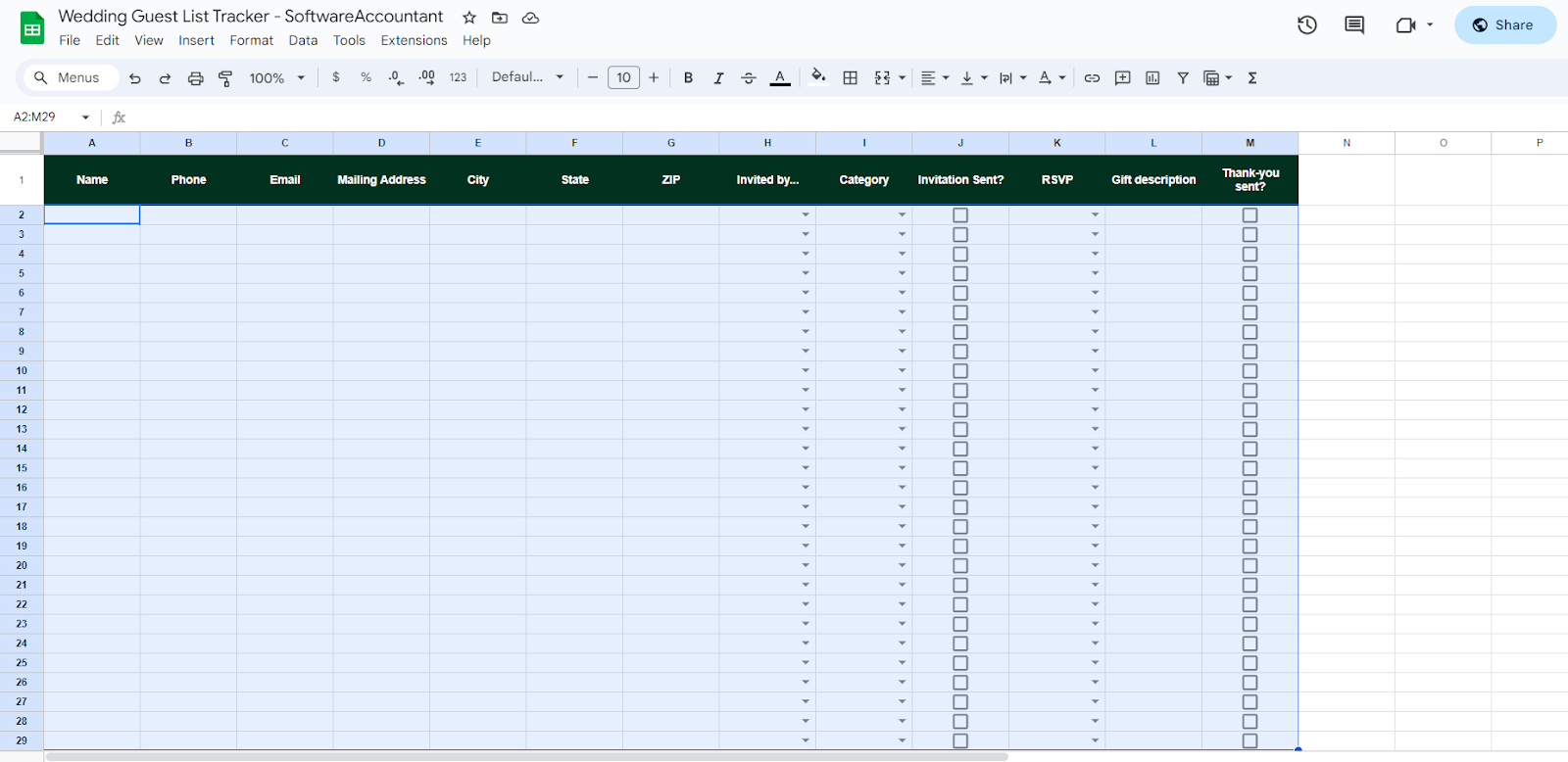This screenshot has height=762, width=1568.
Task: Click the Undo arrow icon
Action: (x=135, y=78)
